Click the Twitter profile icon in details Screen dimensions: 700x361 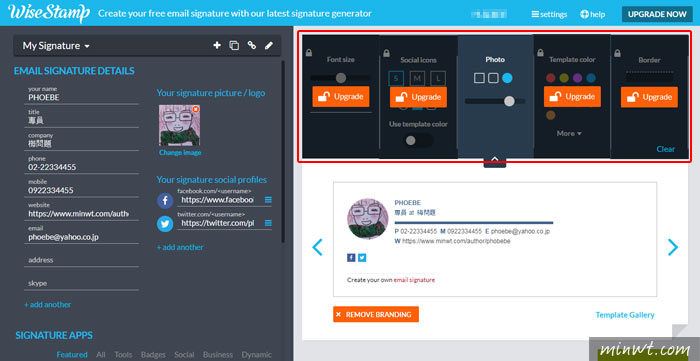coord(165,224)
